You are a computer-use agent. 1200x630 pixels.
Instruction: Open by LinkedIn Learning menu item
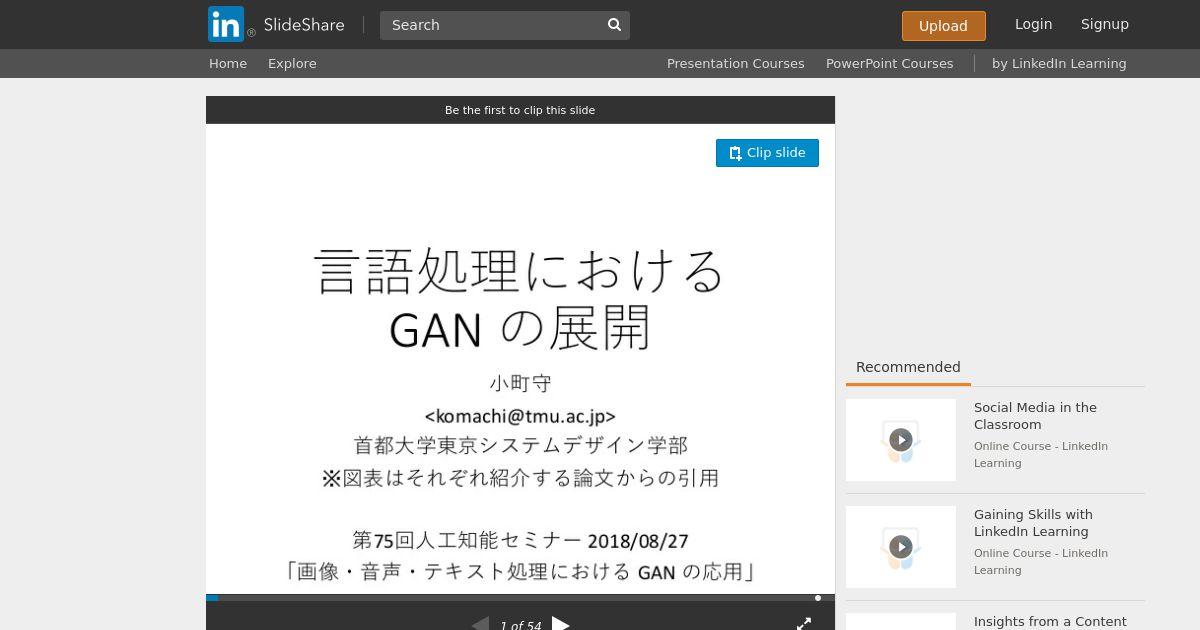coord(1059,63)
